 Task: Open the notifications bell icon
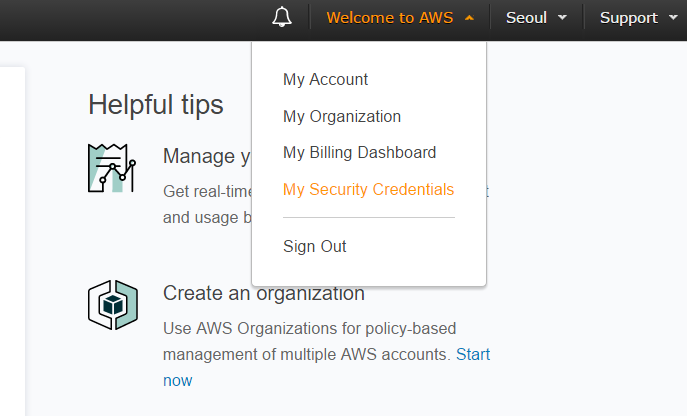tap(282, 17)
